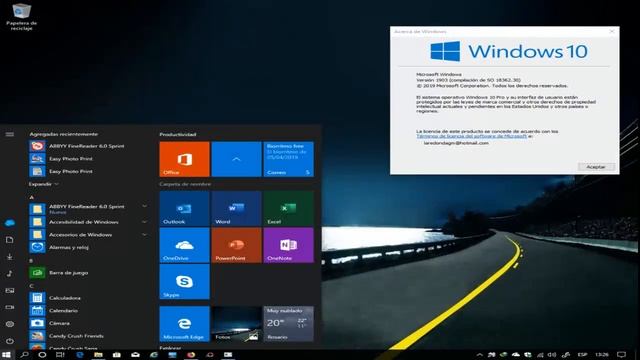The image size is (640, 360).
Task: Launch Excel from the tile
Action: 289,209
